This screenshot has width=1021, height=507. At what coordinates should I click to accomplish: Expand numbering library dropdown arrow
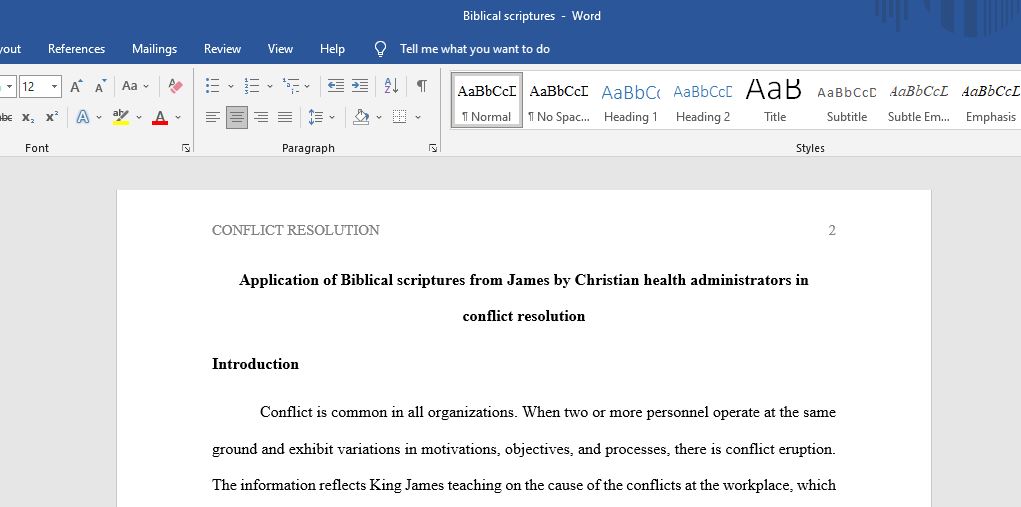click(x=270, y=86)
